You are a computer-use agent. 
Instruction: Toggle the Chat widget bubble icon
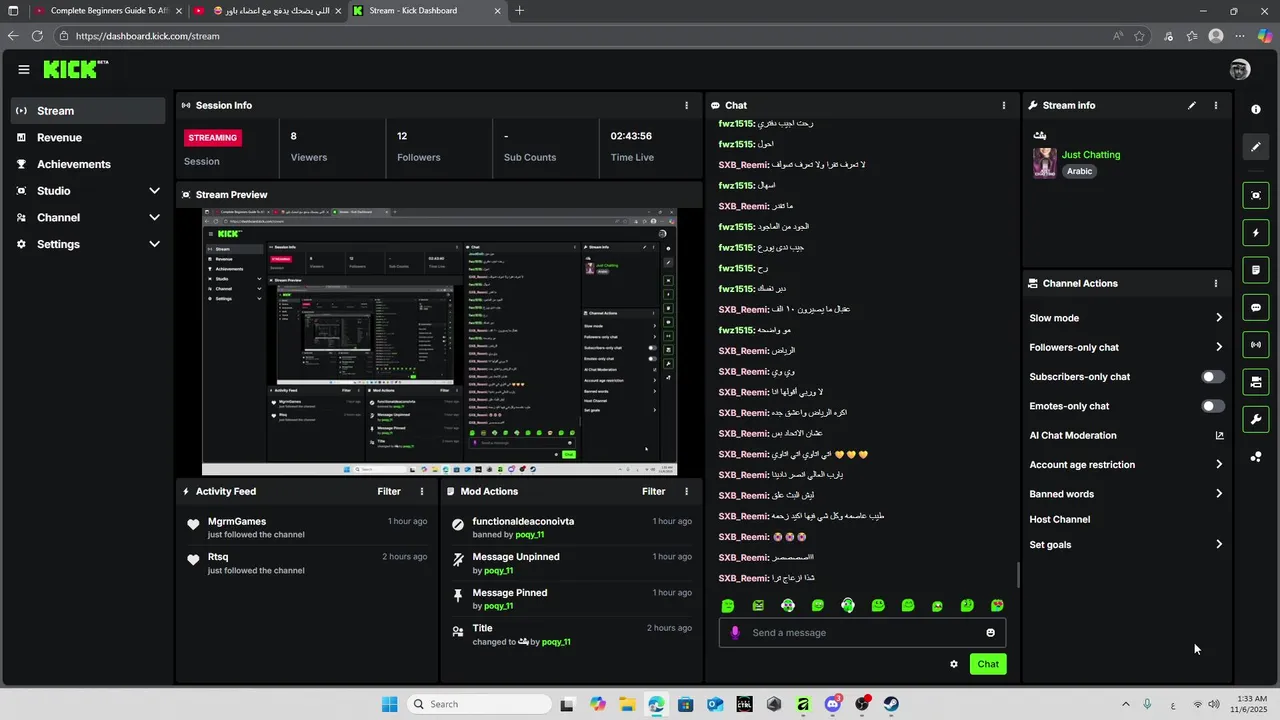[1256, 307]
